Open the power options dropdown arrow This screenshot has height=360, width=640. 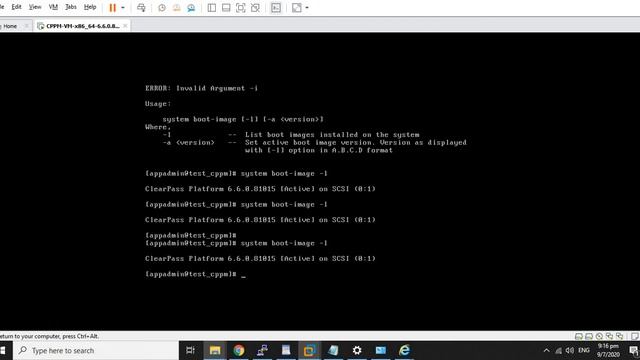(123, 8)
